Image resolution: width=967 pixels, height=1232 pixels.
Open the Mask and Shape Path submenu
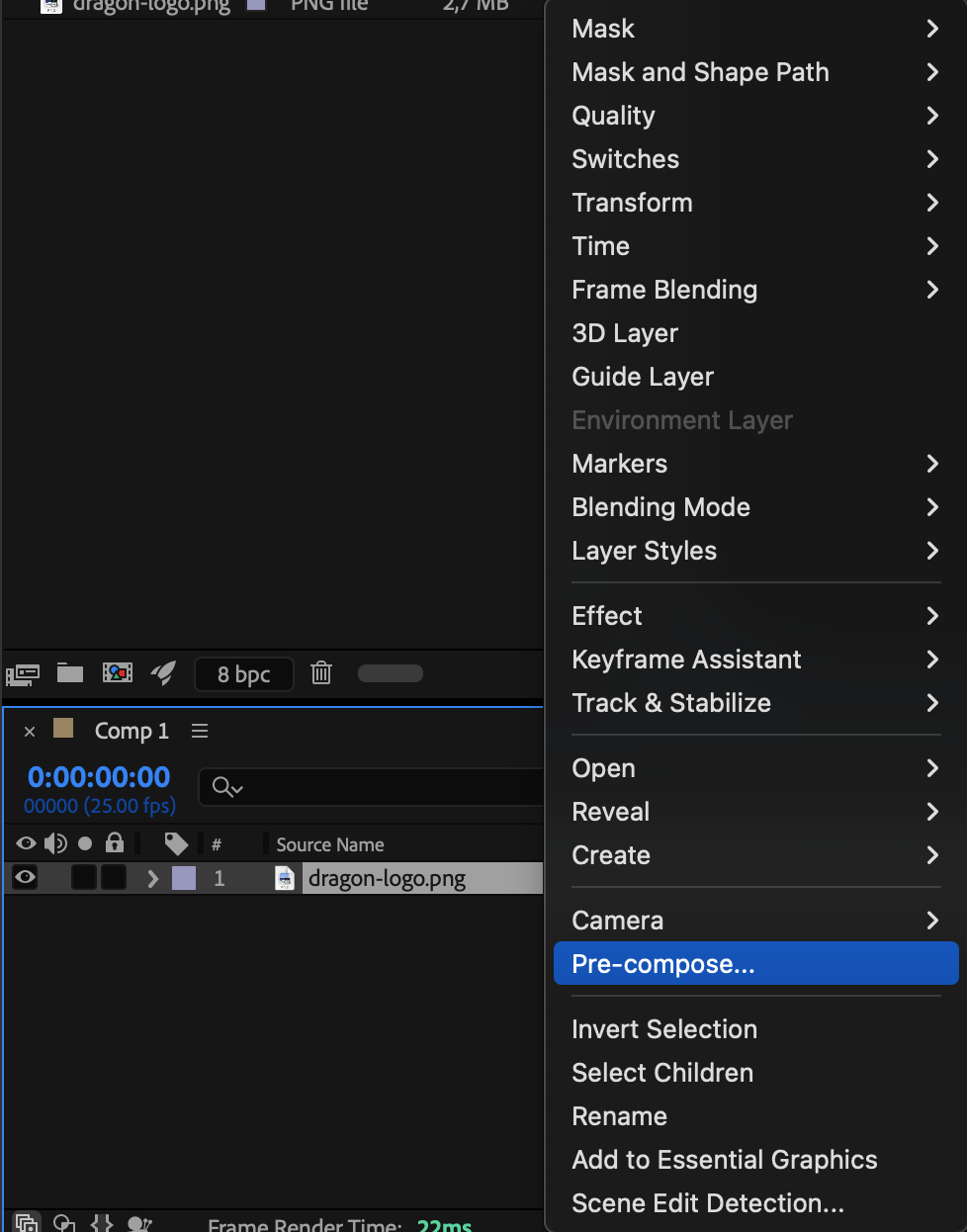tap(755, 72)
